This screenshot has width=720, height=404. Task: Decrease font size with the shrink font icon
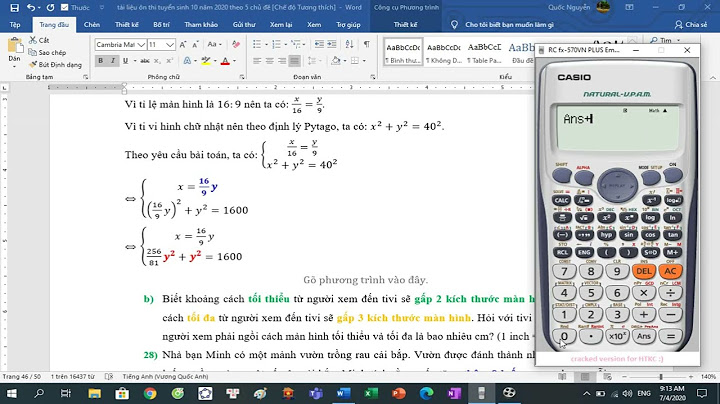[195, 45]
